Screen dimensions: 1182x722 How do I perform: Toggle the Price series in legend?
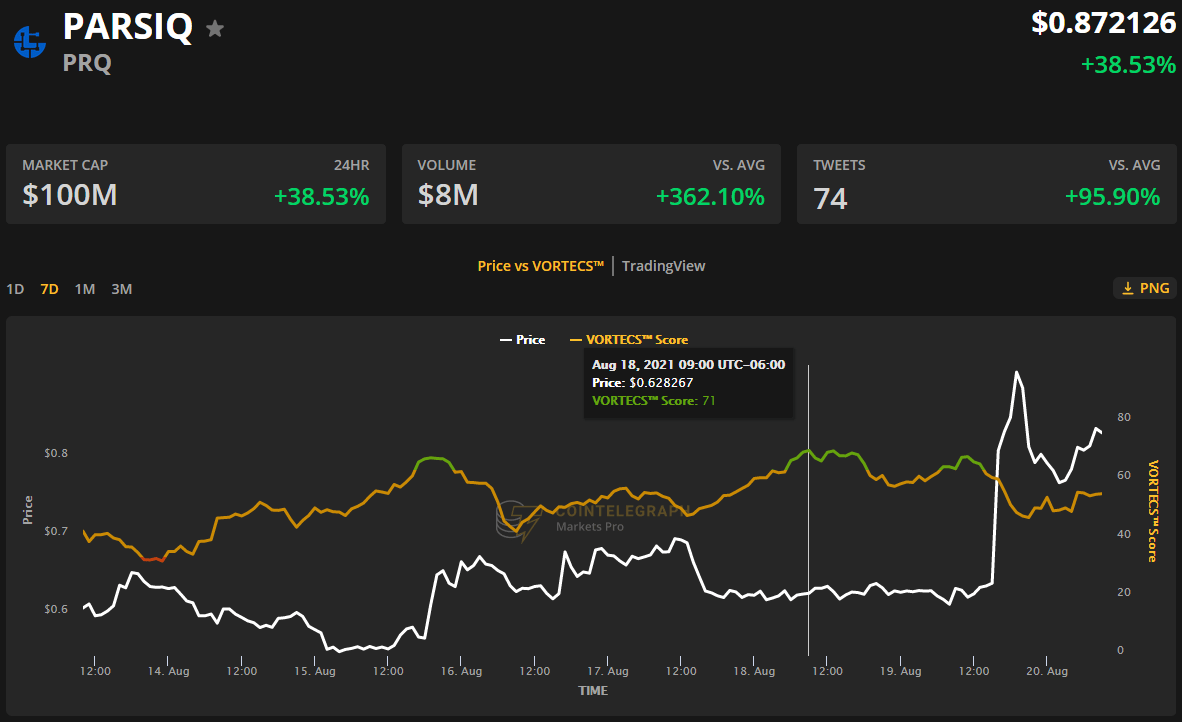(522, 340)
